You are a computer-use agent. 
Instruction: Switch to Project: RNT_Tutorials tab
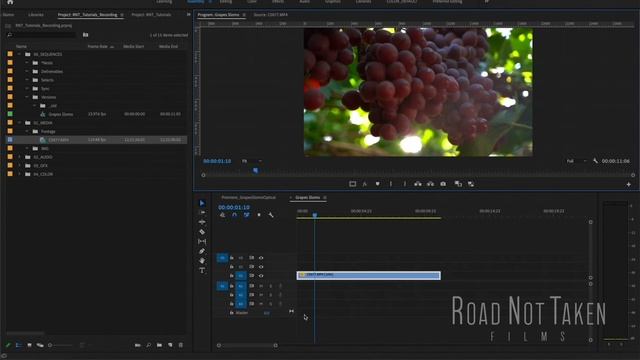(151, 15)
